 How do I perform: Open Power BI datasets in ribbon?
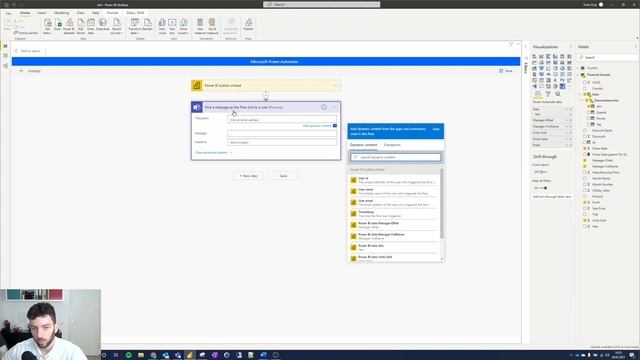point(69,26)
